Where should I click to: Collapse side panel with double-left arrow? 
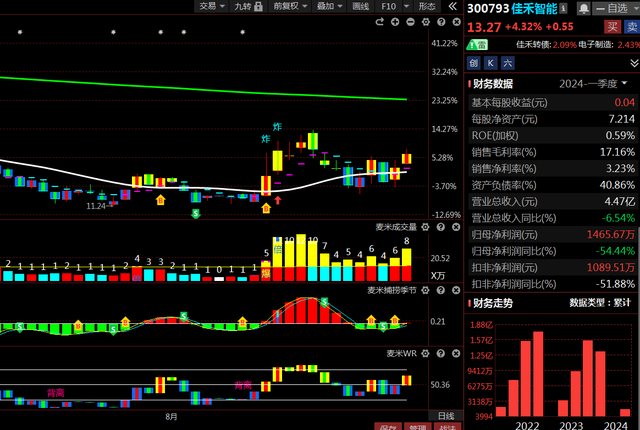coord(452,6)
